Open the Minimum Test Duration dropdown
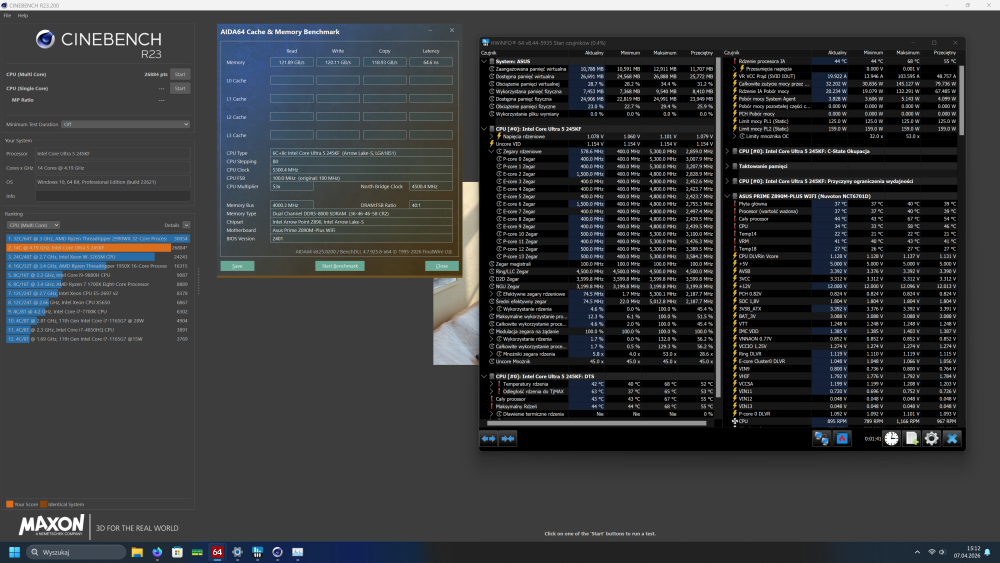 point(125,124)
